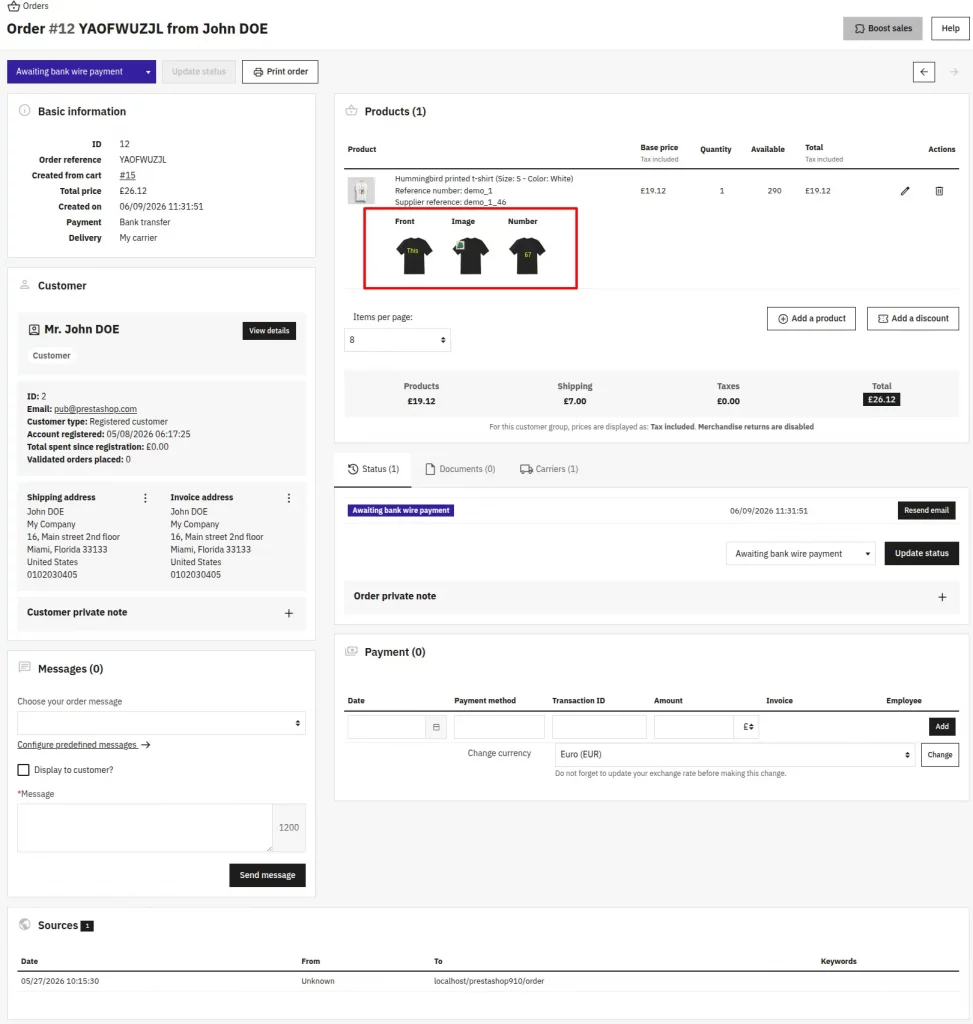Image resolution: width=973 pixels, height=1024 pixels.
Task: Click Add a product button
Action: click(x=811, y=319)
